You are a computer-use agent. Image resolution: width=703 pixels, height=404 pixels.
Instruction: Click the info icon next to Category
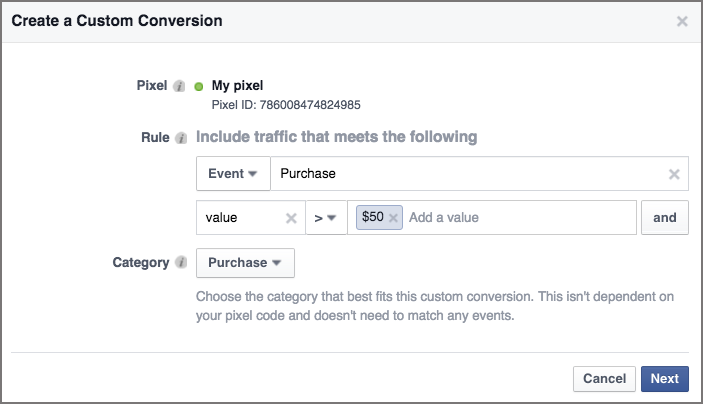[181, 263]
